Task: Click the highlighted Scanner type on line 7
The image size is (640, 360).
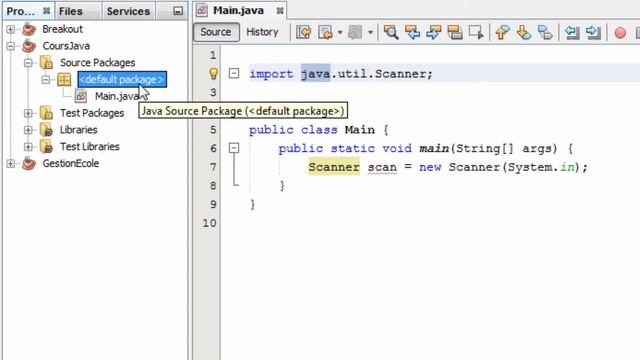Action: [334, 167]
